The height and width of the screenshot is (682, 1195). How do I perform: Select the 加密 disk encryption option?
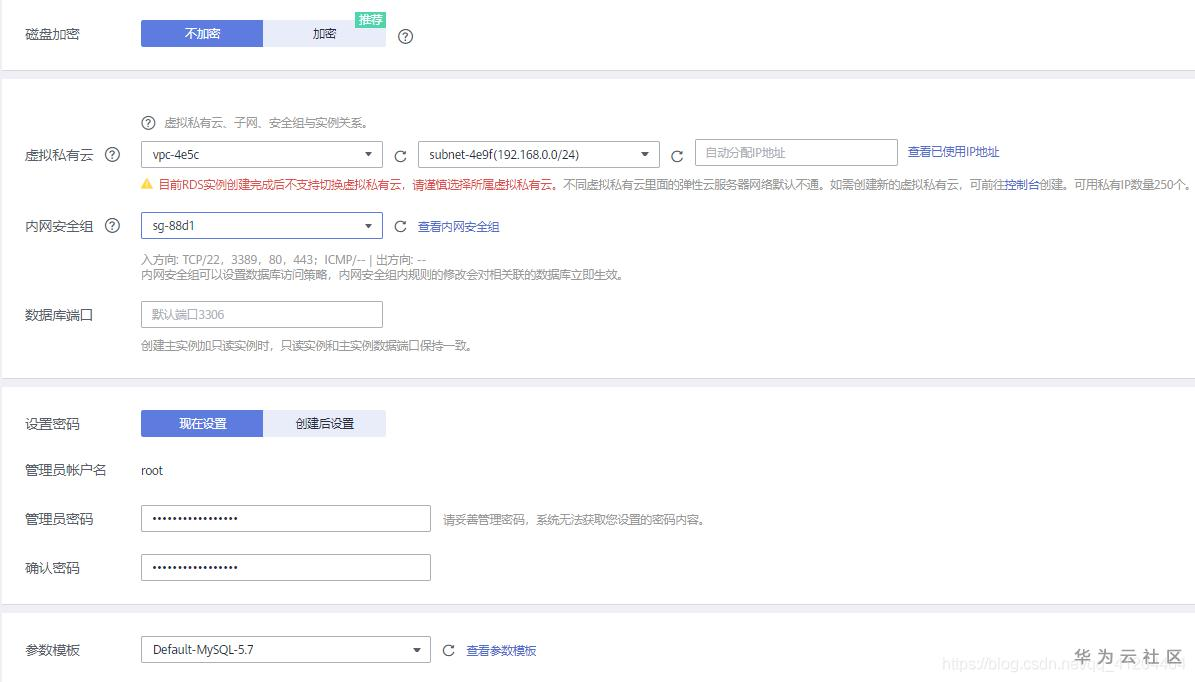(324, 34)
